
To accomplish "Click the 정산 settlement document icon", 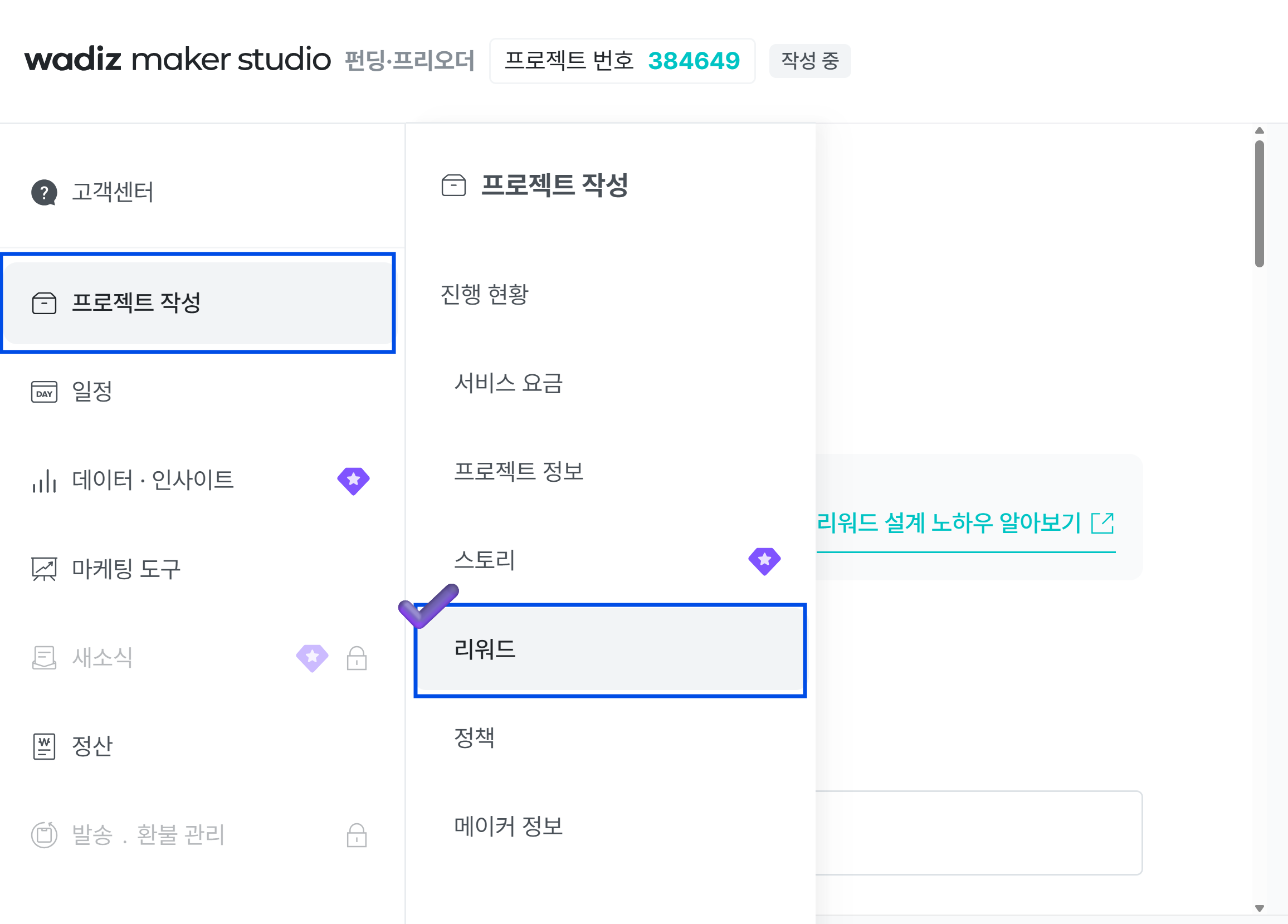I will coord(43,746).
